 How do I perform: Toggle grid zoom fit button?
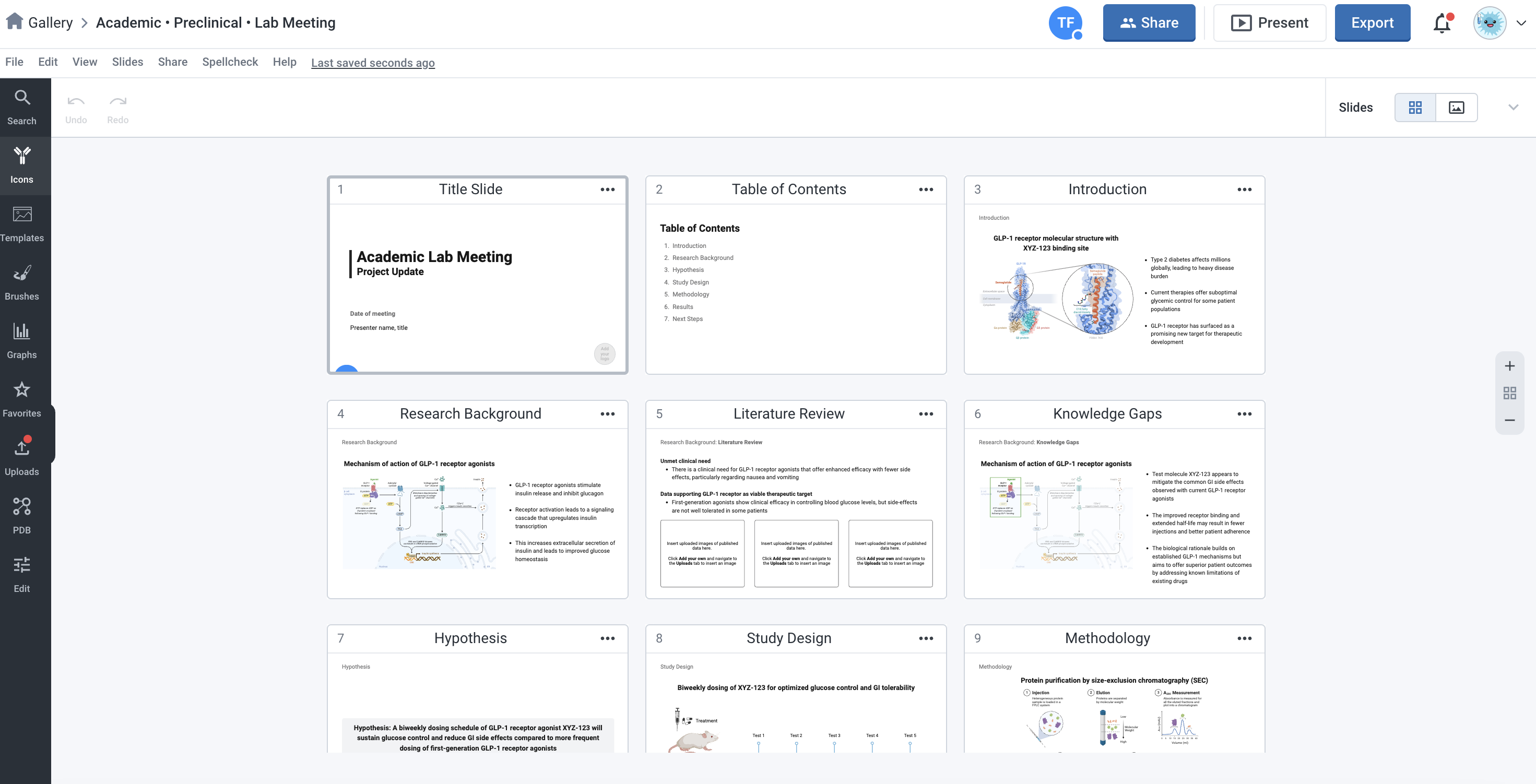[x=1509, y=393]
